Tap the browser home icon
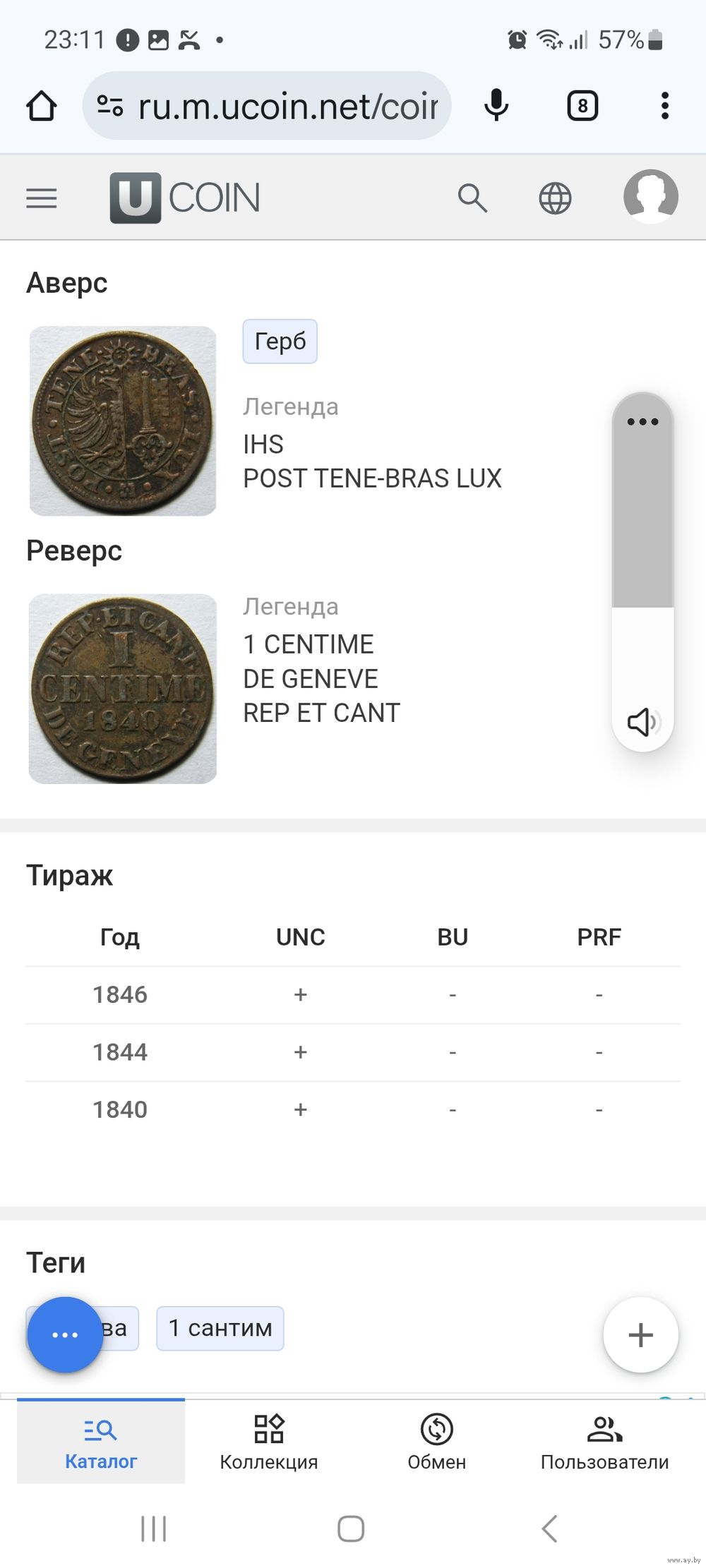The height and width of the screenshot is (1568, 706). [x=41, y=107]
